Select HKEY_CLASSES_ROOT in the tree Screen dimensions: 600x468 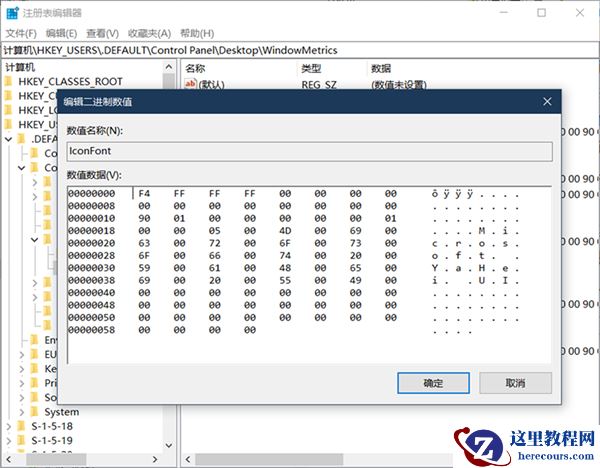pyautogui.click(x=70, y=82)
